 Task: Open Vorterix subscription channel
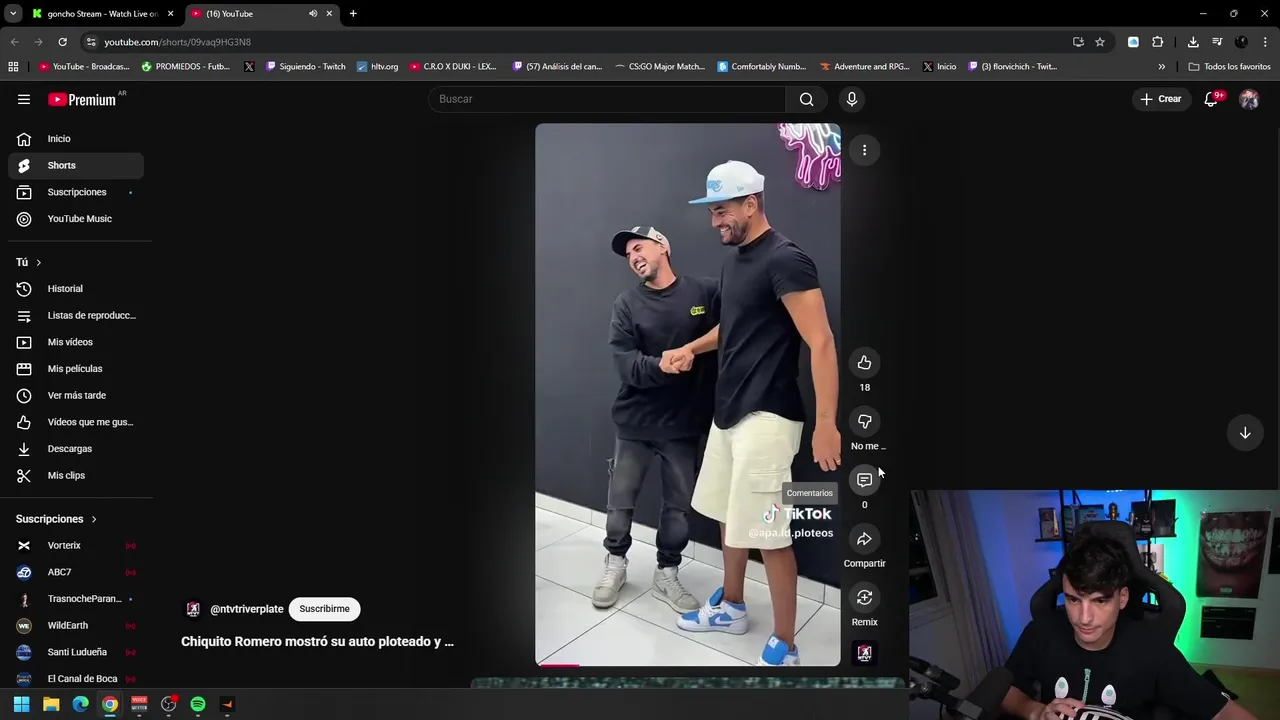[x=76, y=545]
